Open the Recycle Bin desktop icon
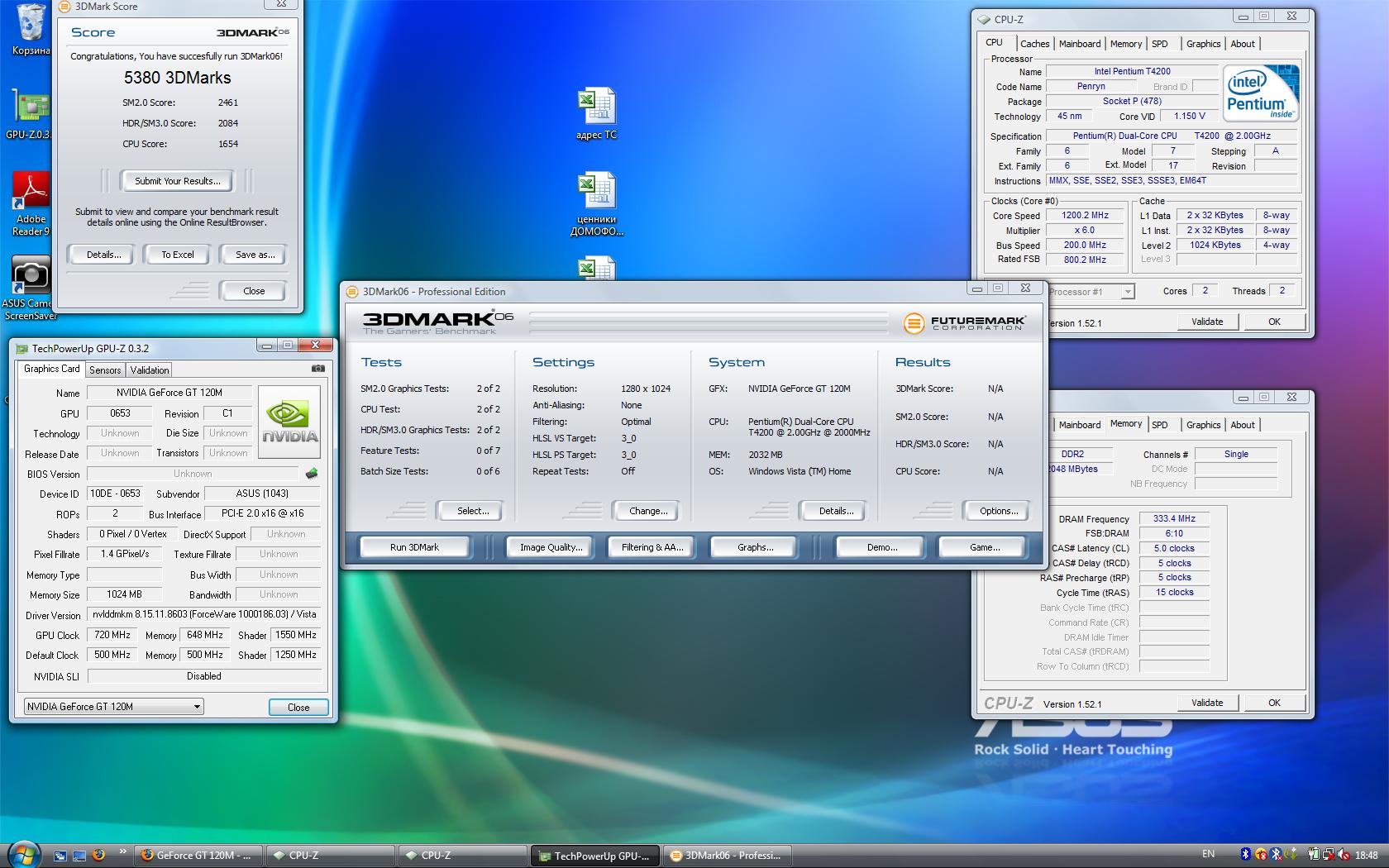 tap(31, 30)
